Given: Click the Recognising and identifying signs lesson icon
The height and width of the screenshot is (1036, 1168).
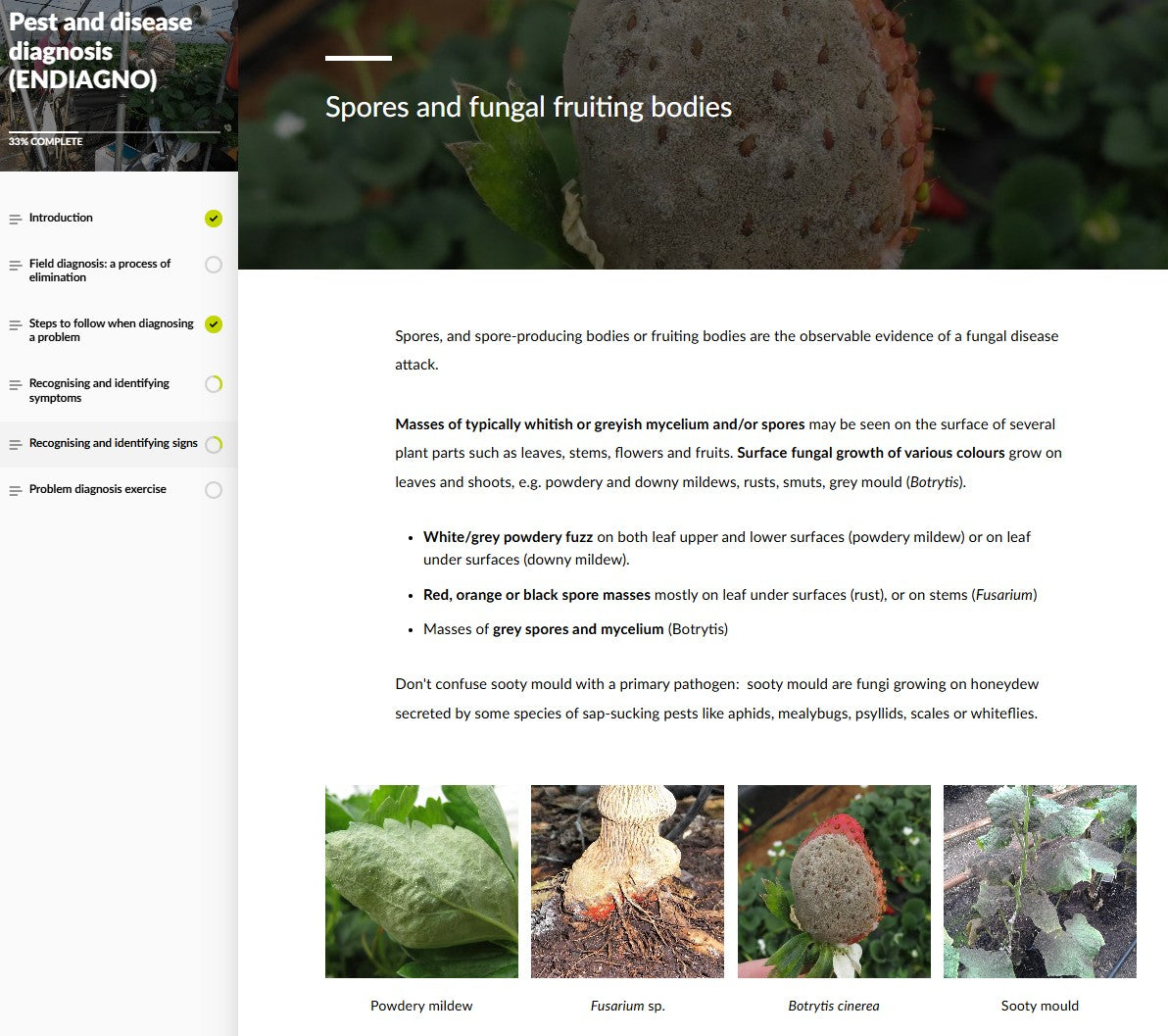Looking at the screenshot, I should point(15,444).
